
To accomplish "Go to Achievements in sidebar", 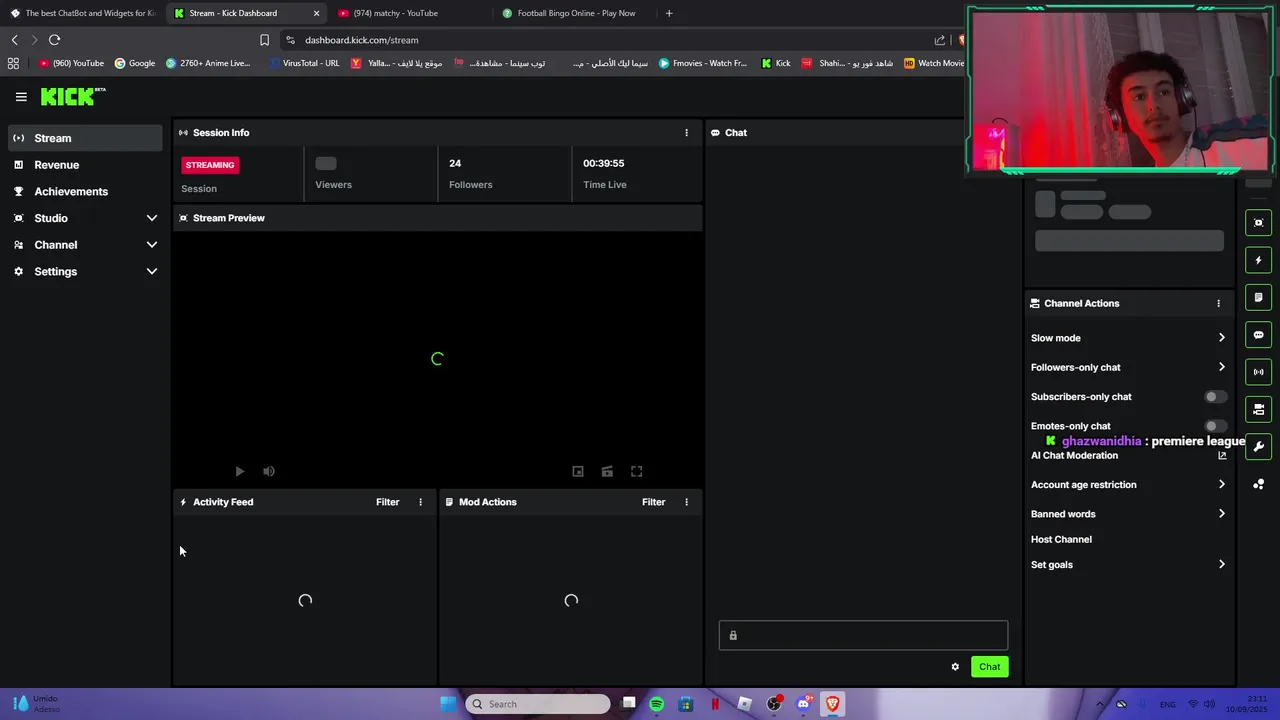I will [x=85, y=192].
